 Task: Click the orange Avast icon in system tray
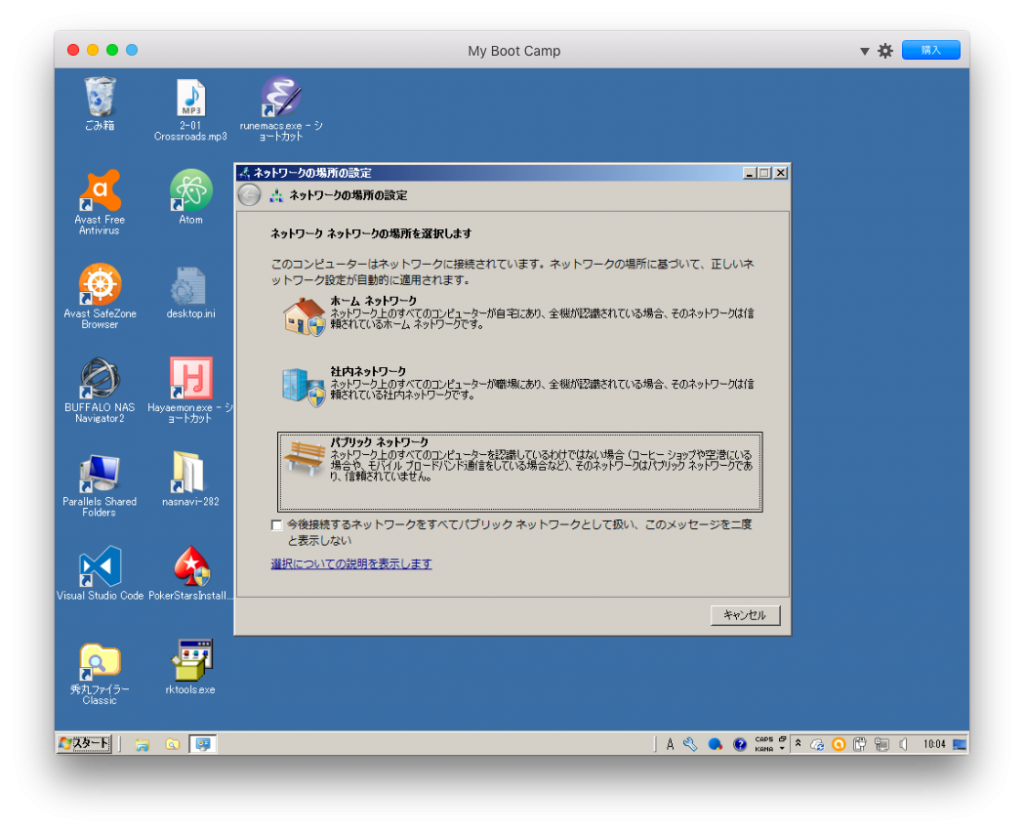839,744
